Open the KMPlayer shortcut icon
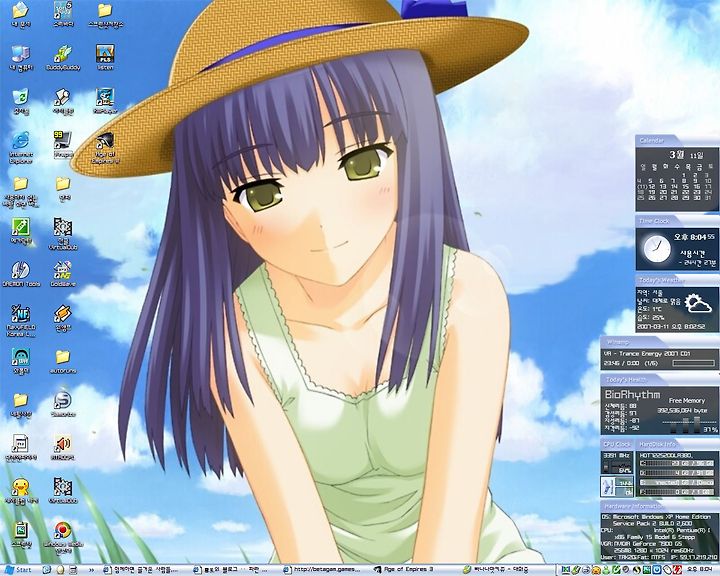The width and height of the screenshot is (720, 576). (x=105, y=100)
